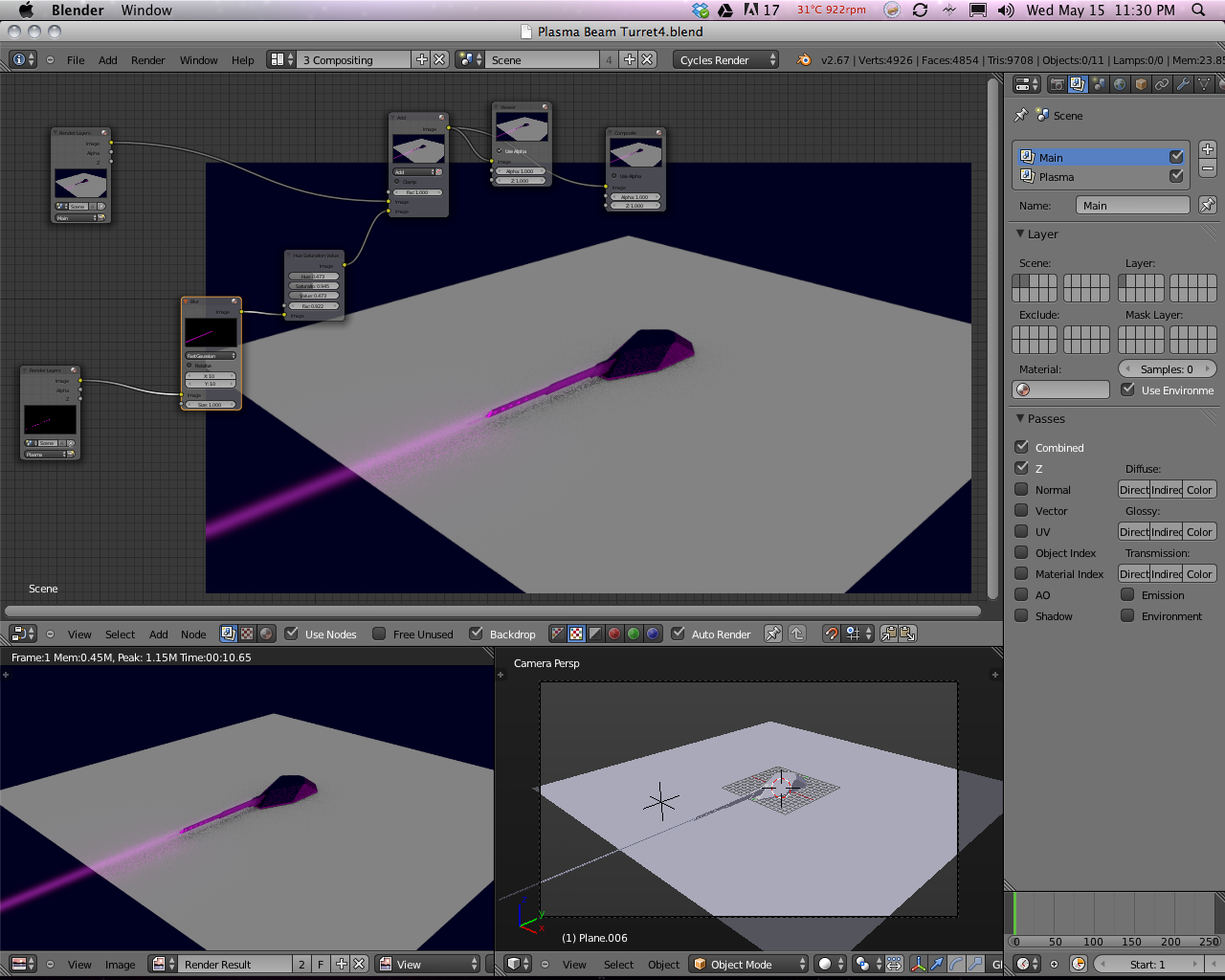Open the File menu
This screenshot has width=1225, height=980.
pyautogui.click(x=76, y=60)
